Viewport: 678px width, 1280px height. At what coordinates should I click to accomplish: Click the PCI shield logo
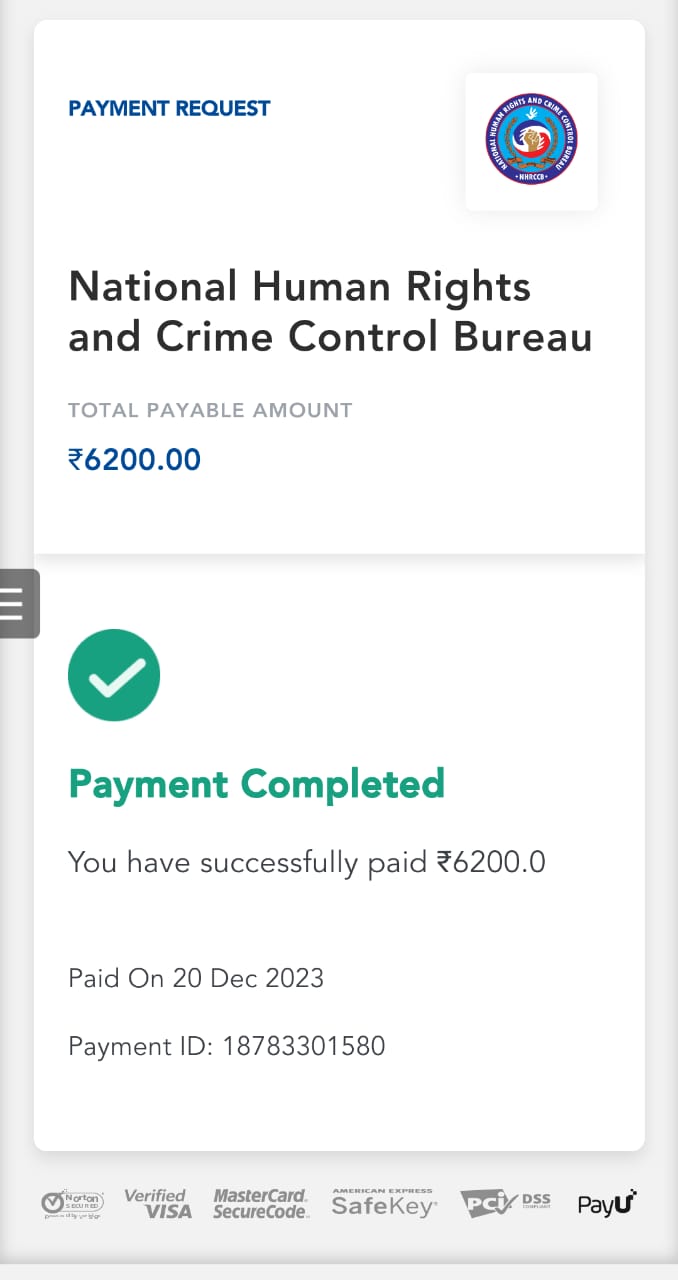point(486,1203)
